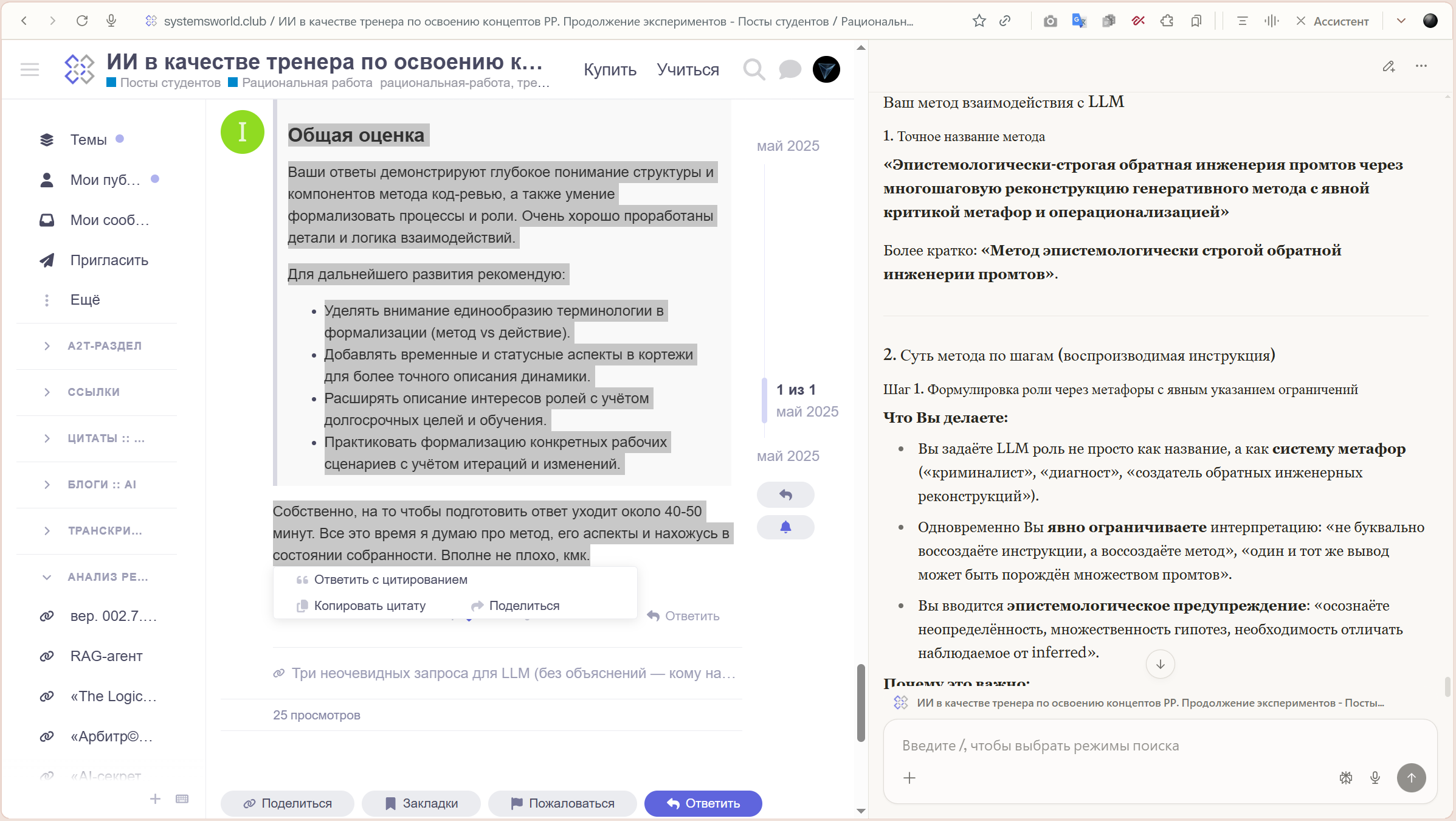This screenshot has height=821, width=1456.
Task: Open the Учиться menu link
Action: 688,69
